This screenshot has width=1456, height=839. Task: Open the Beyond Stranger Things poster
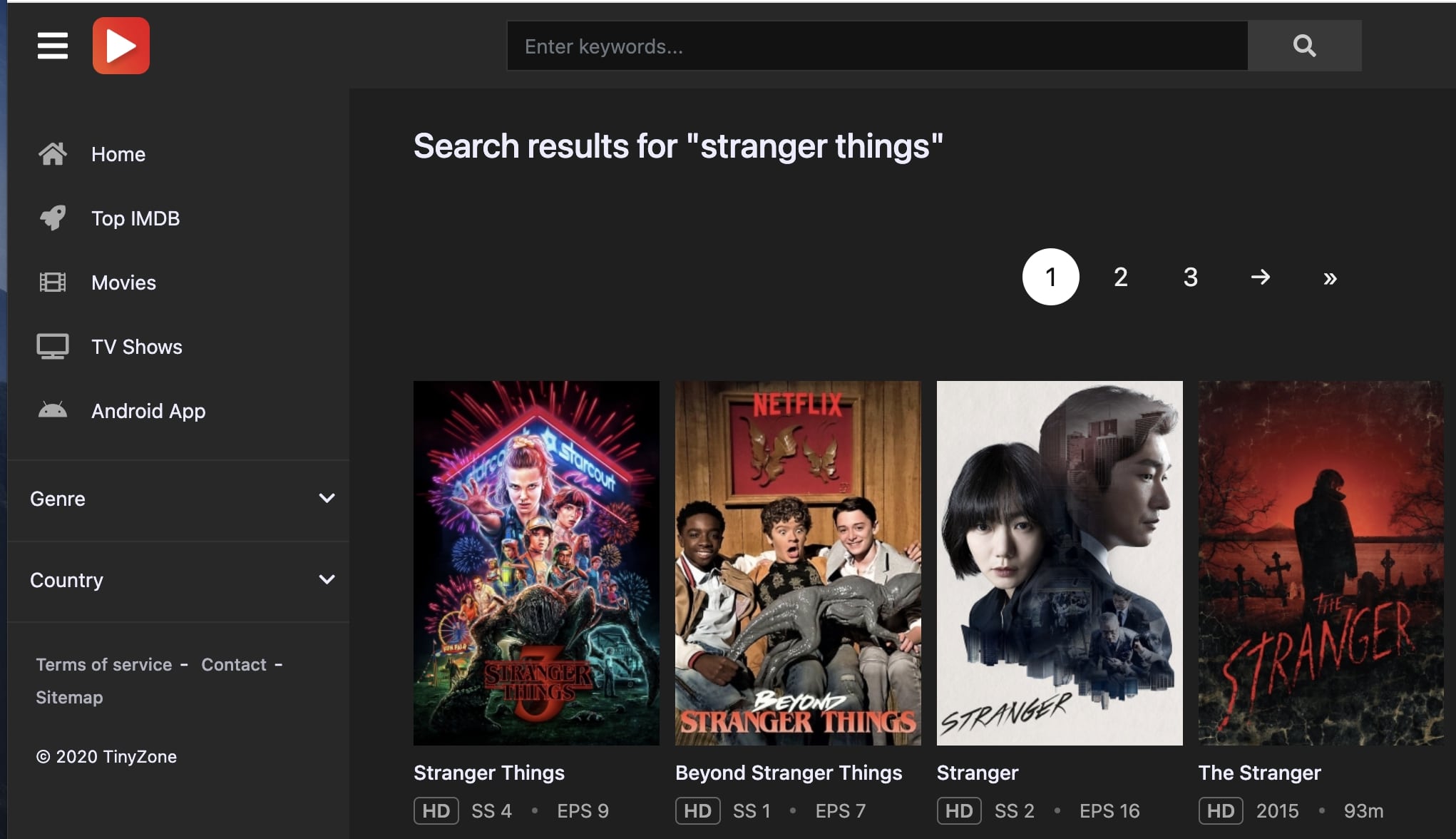point(798,563)
